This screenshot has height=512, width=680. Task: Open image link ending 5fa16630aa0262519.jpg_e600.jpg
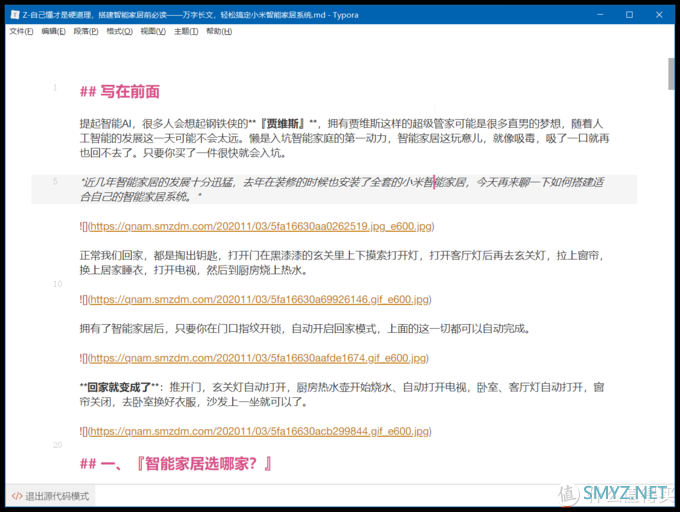[x=261, y=226]
